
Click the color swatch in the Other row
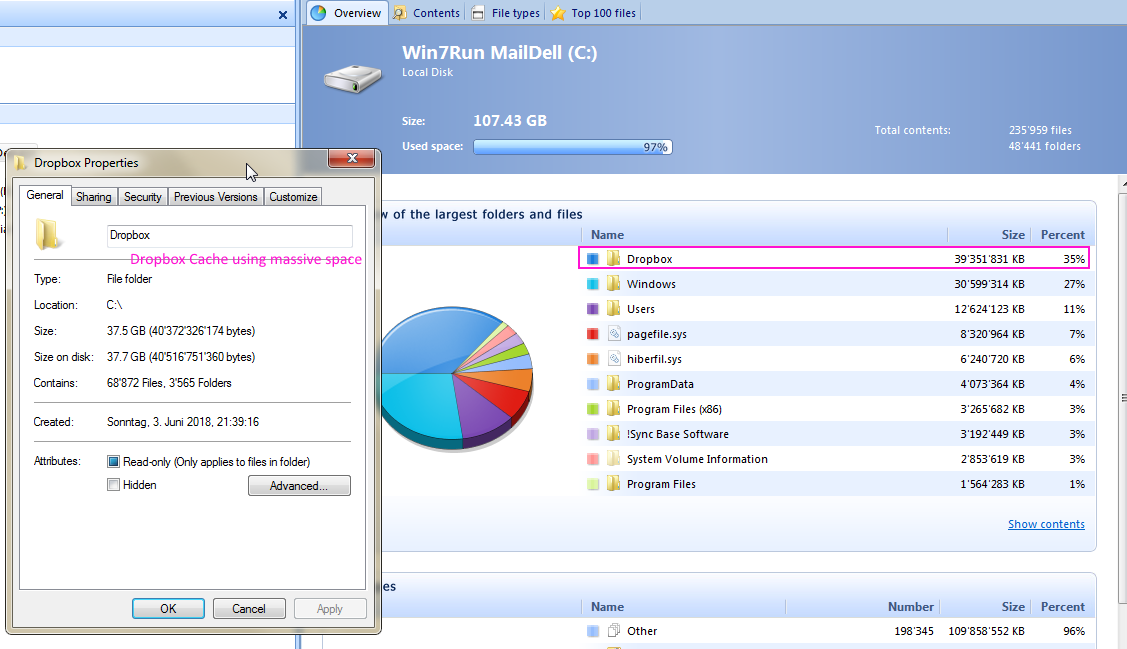(592, 631)
